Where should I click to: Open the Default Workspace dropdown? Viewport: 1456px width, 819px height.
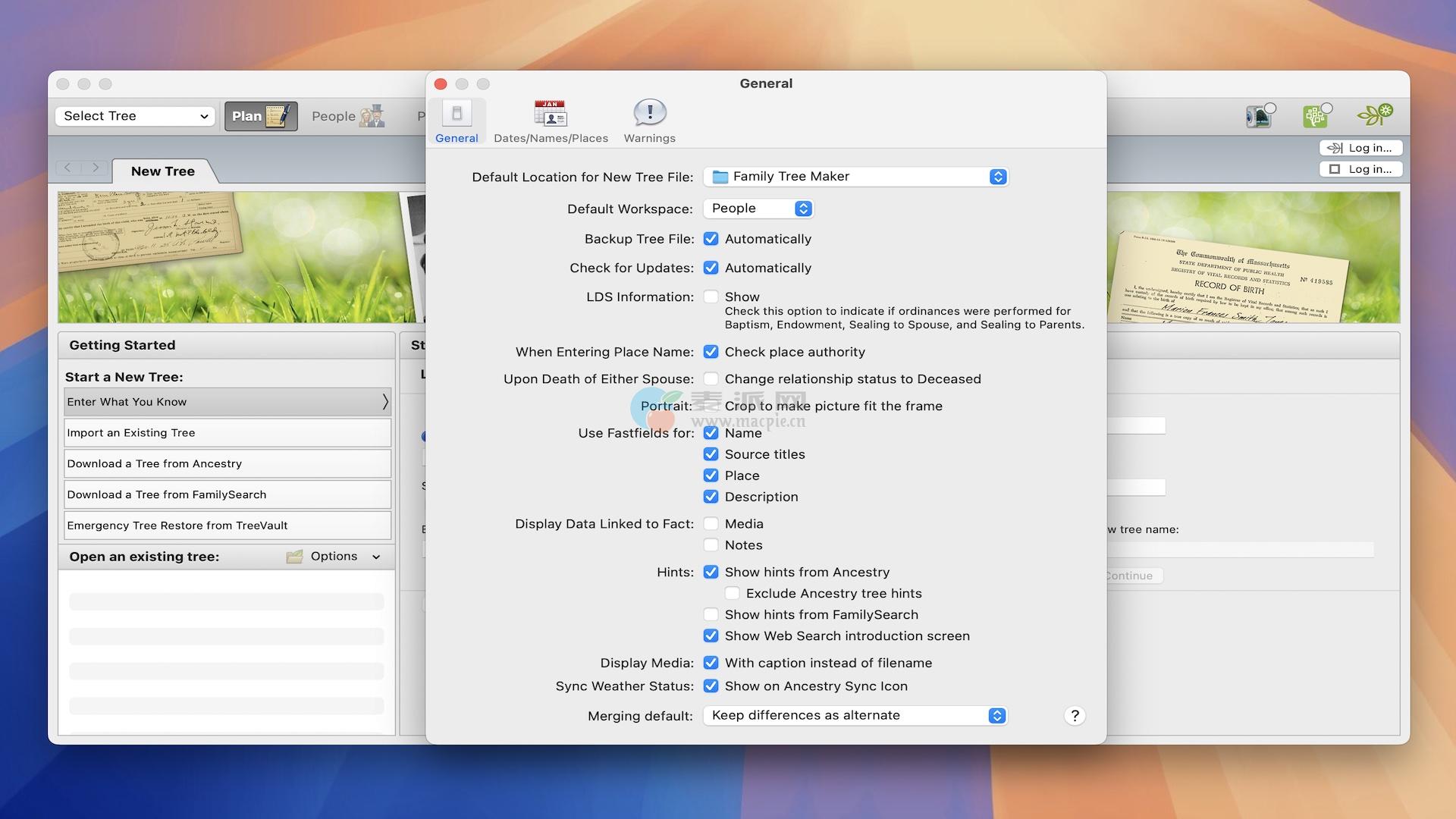coord(758,209)
